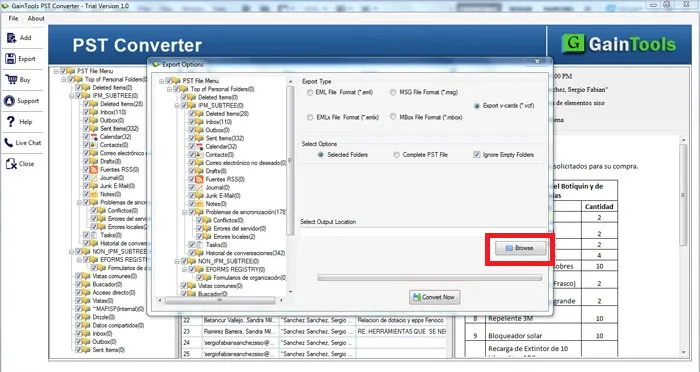Click Drafts(0) folder icon in dialog tree

pos(200,171)
